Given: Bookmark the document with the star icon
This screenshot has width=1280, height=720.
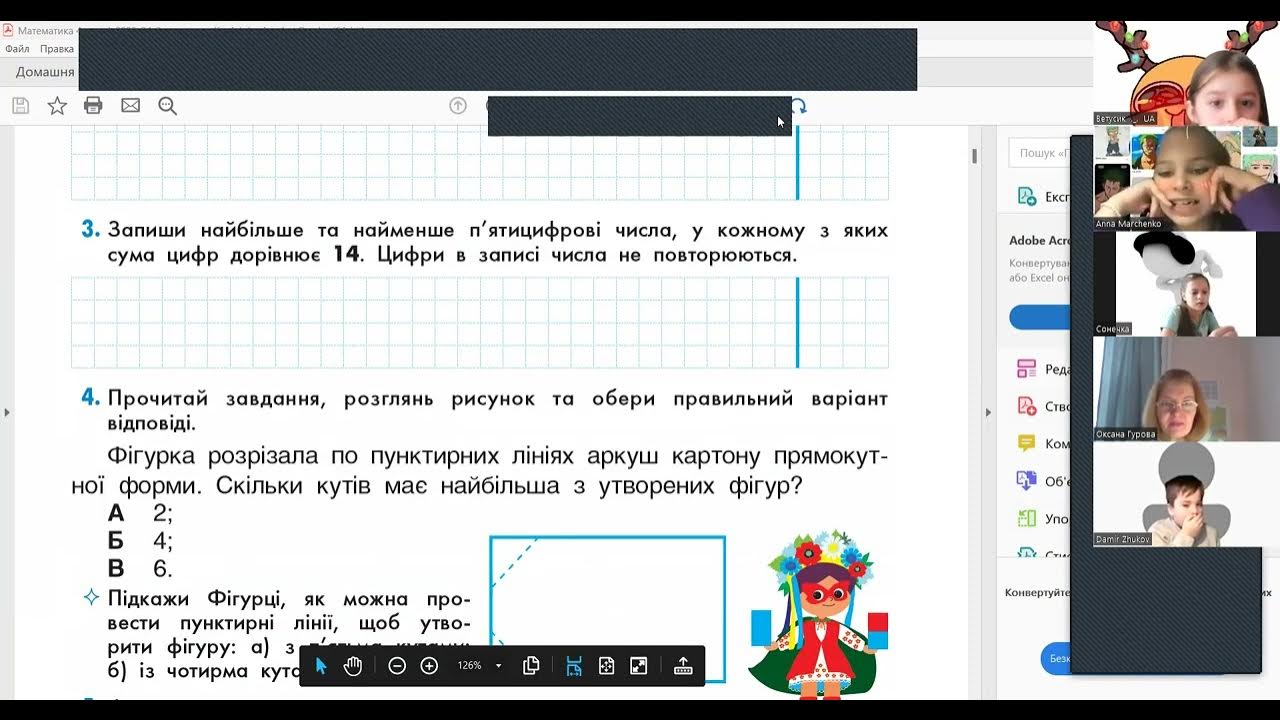Looking at the screenshot, I should [57, 106].
